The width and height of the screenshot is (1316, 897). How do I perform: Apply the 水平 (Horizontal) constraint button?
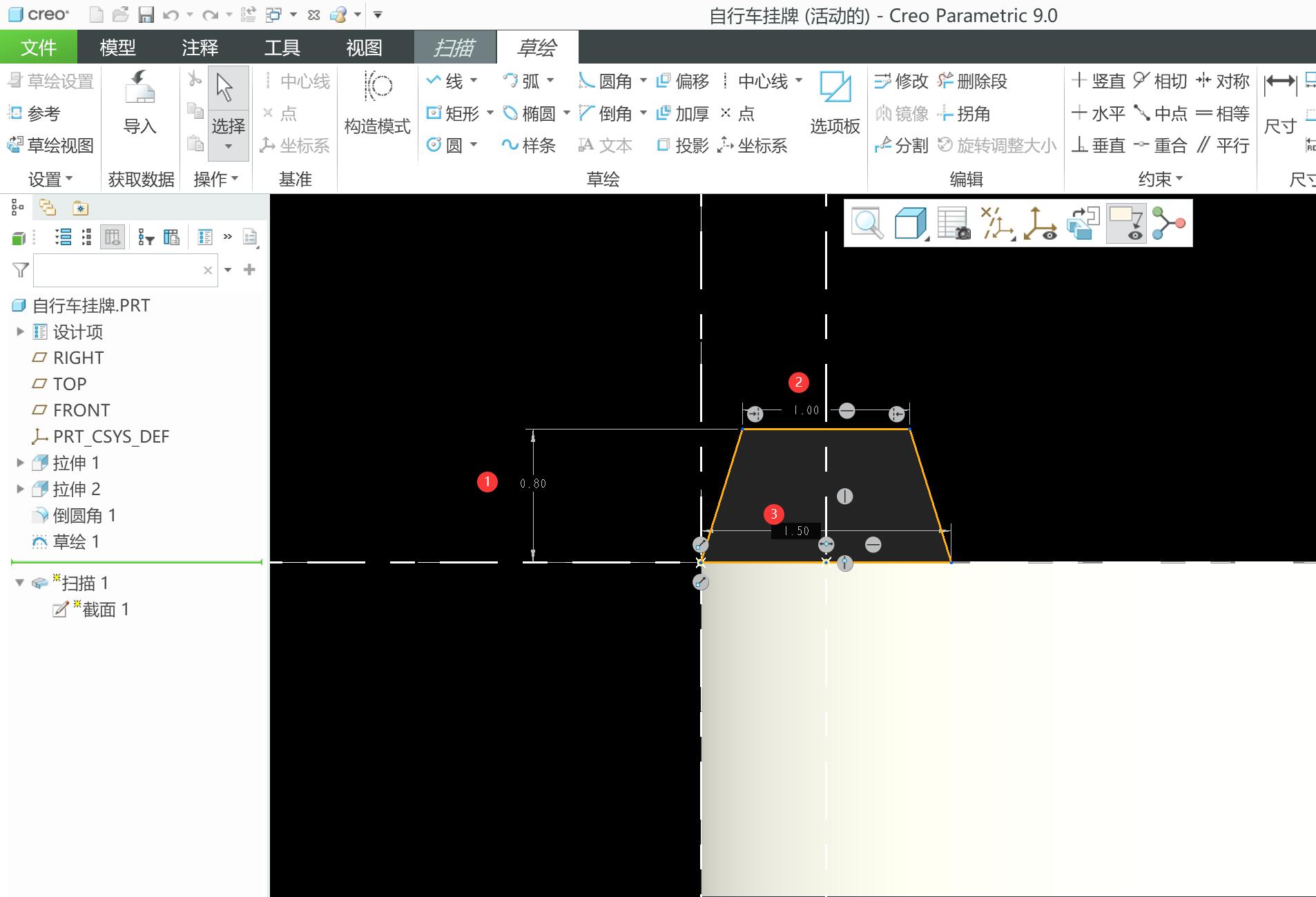click(1099, 113)
